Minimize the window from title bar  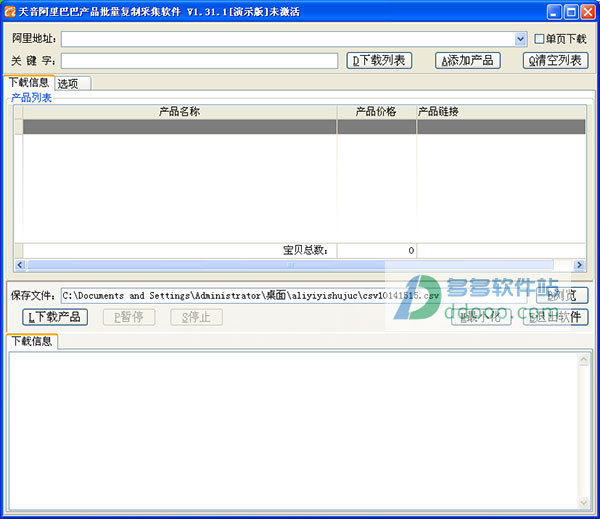[554, 12]
